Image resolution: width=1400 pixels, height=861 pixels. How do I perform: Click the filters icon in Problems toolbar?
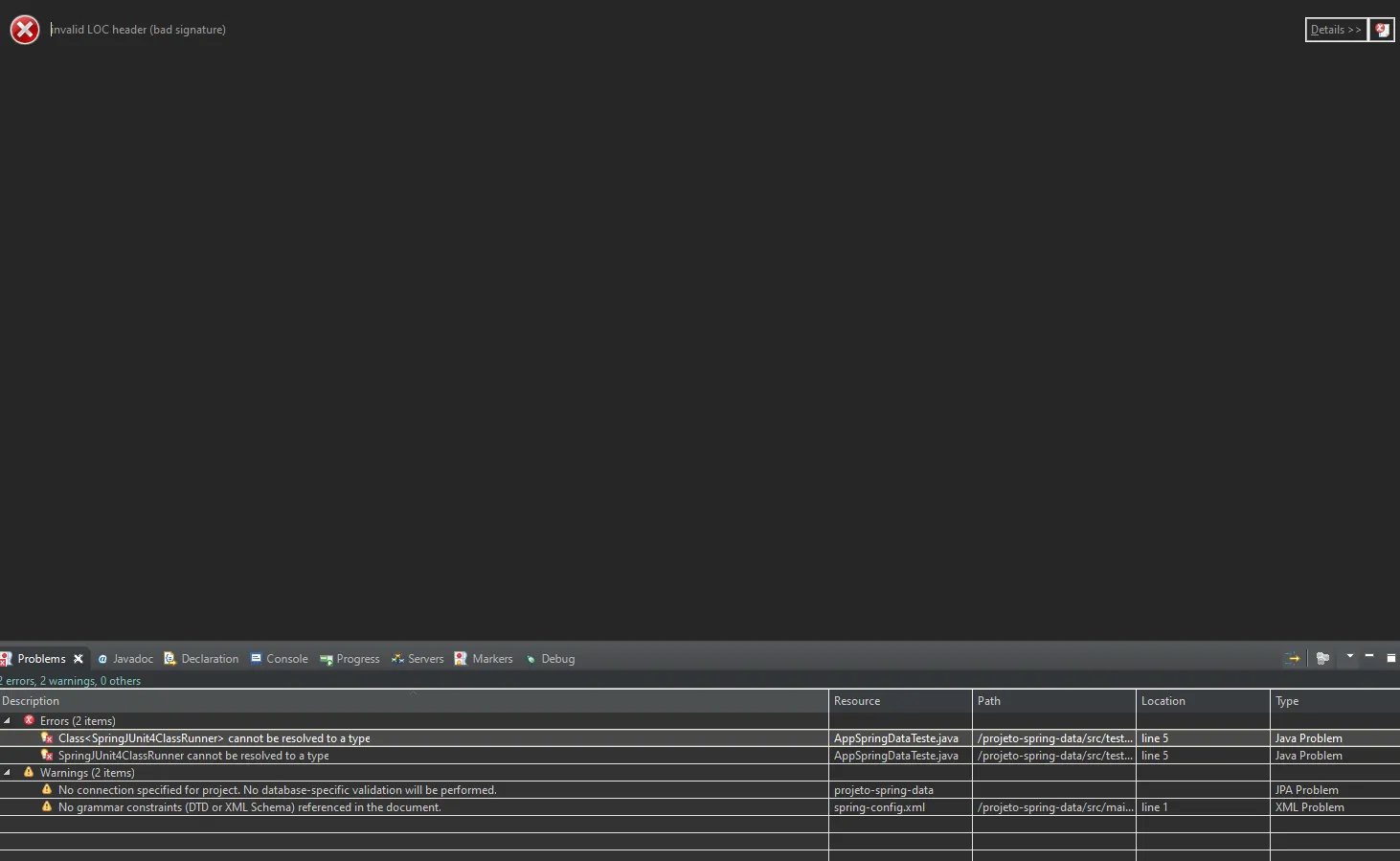(x=1322, y=658)
